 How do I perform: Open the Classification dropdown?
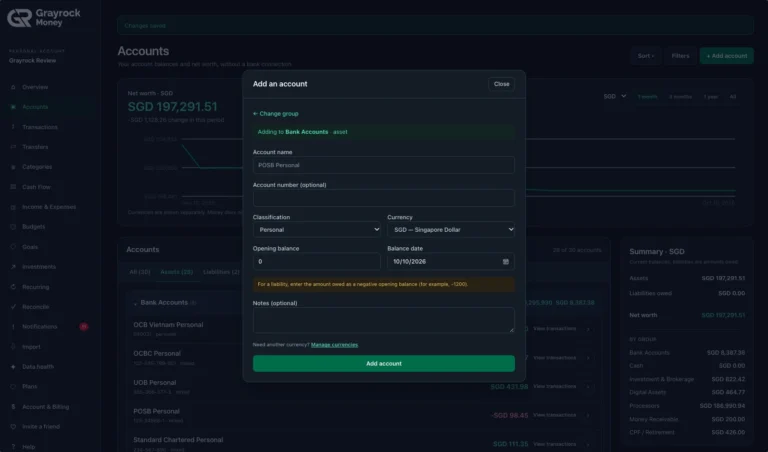[x=317, y=230]
